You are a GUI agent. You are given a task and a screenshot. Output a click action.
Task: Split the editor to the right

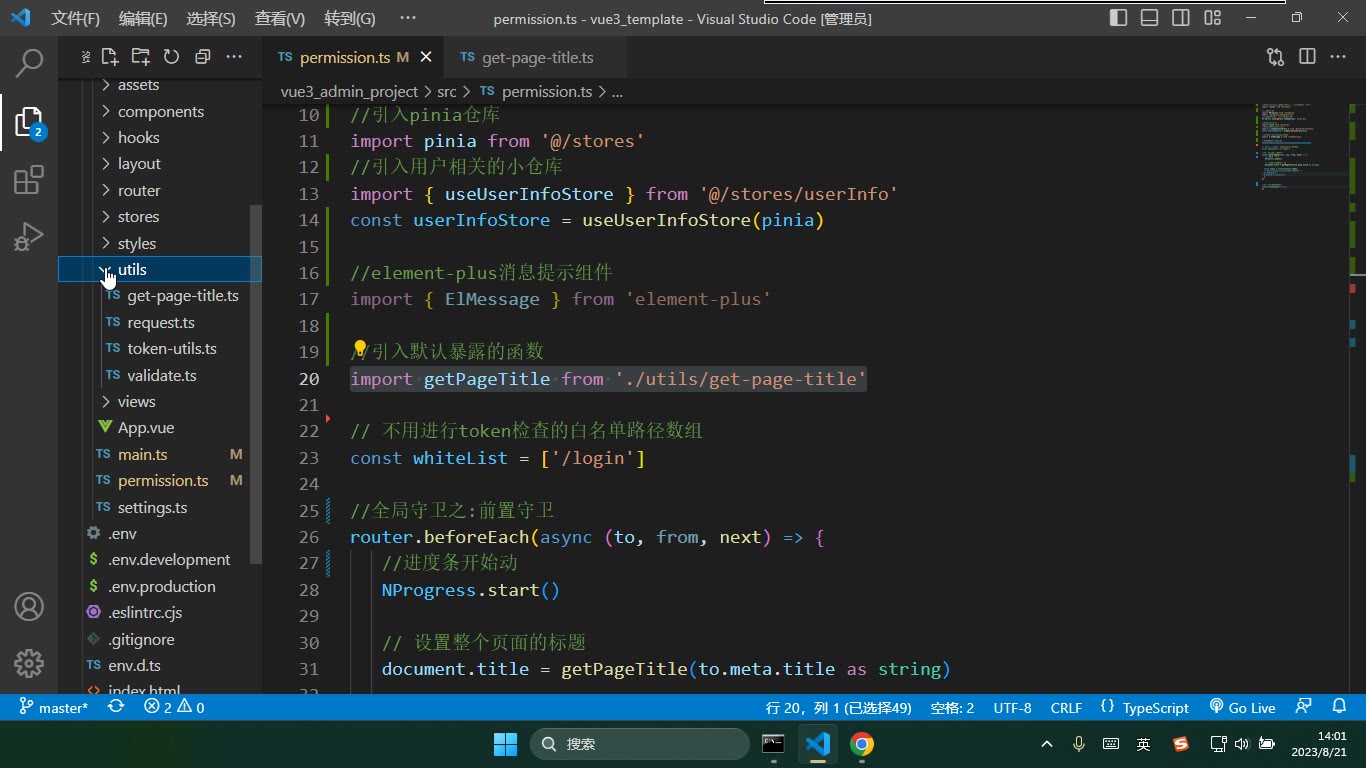tap(1307, 57)
